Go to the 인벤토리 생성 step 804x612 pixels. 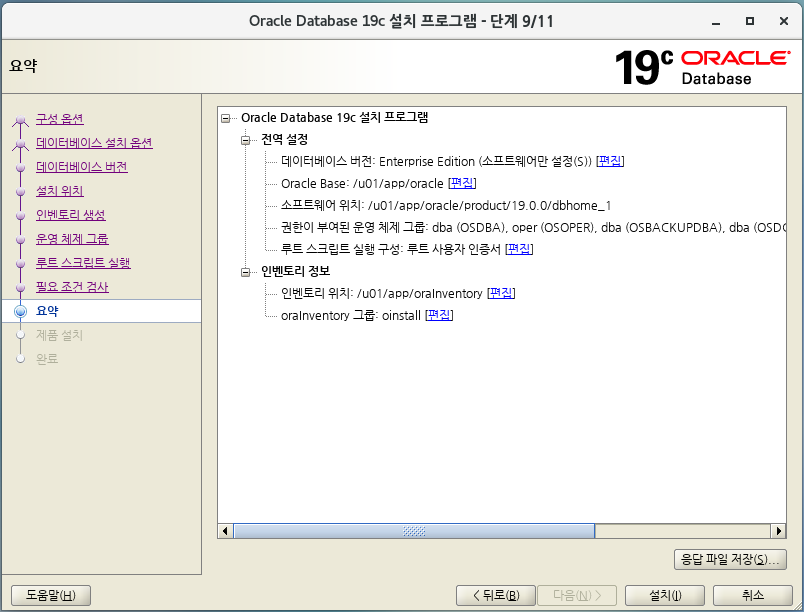pos(71,215)
